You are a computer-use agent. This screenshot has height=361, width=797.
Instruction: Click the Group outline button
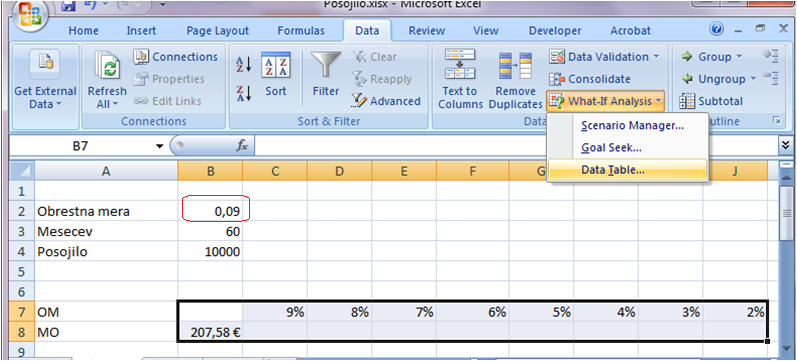click(706, 57)
